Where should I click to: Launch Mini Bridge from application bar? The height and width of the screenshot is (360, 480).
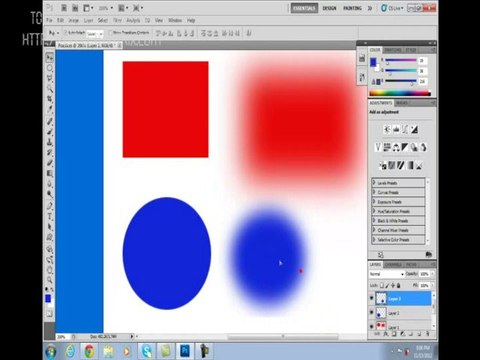pyautogui.click(x=75, y=8)
